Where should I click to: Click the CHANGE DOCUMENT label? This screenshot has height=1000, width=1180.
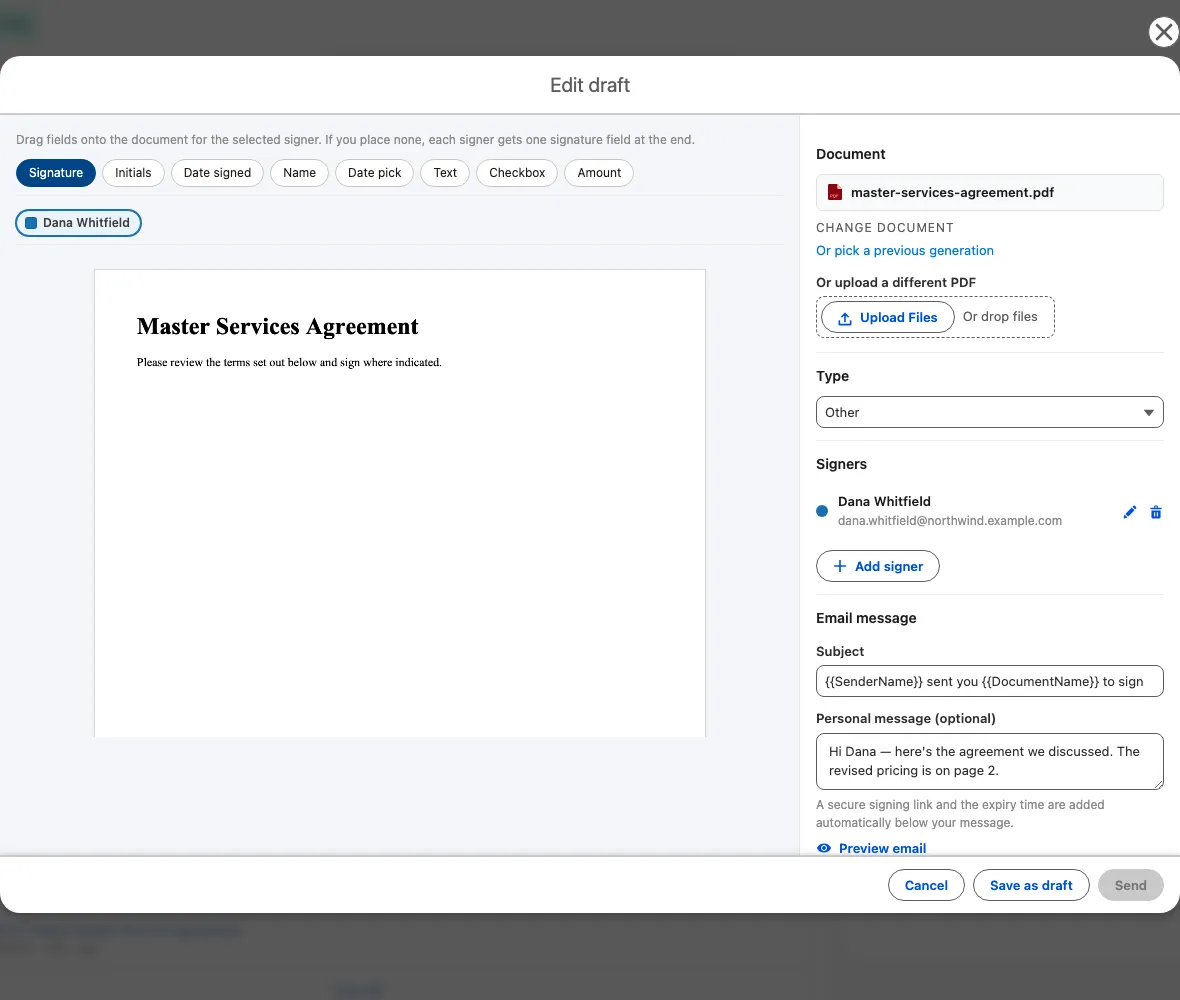[x=884, y=227]
